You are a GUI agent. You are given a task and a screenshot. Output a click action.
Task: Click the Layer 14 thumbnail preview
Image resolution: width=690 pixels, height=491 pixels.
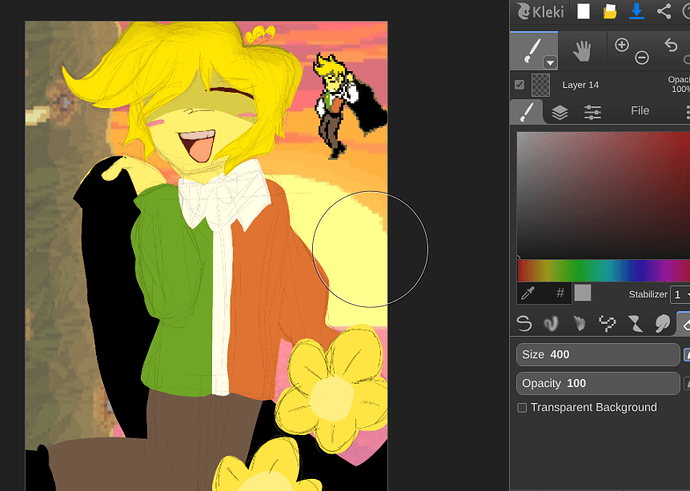pyautogui.click(x=540, y=85)
